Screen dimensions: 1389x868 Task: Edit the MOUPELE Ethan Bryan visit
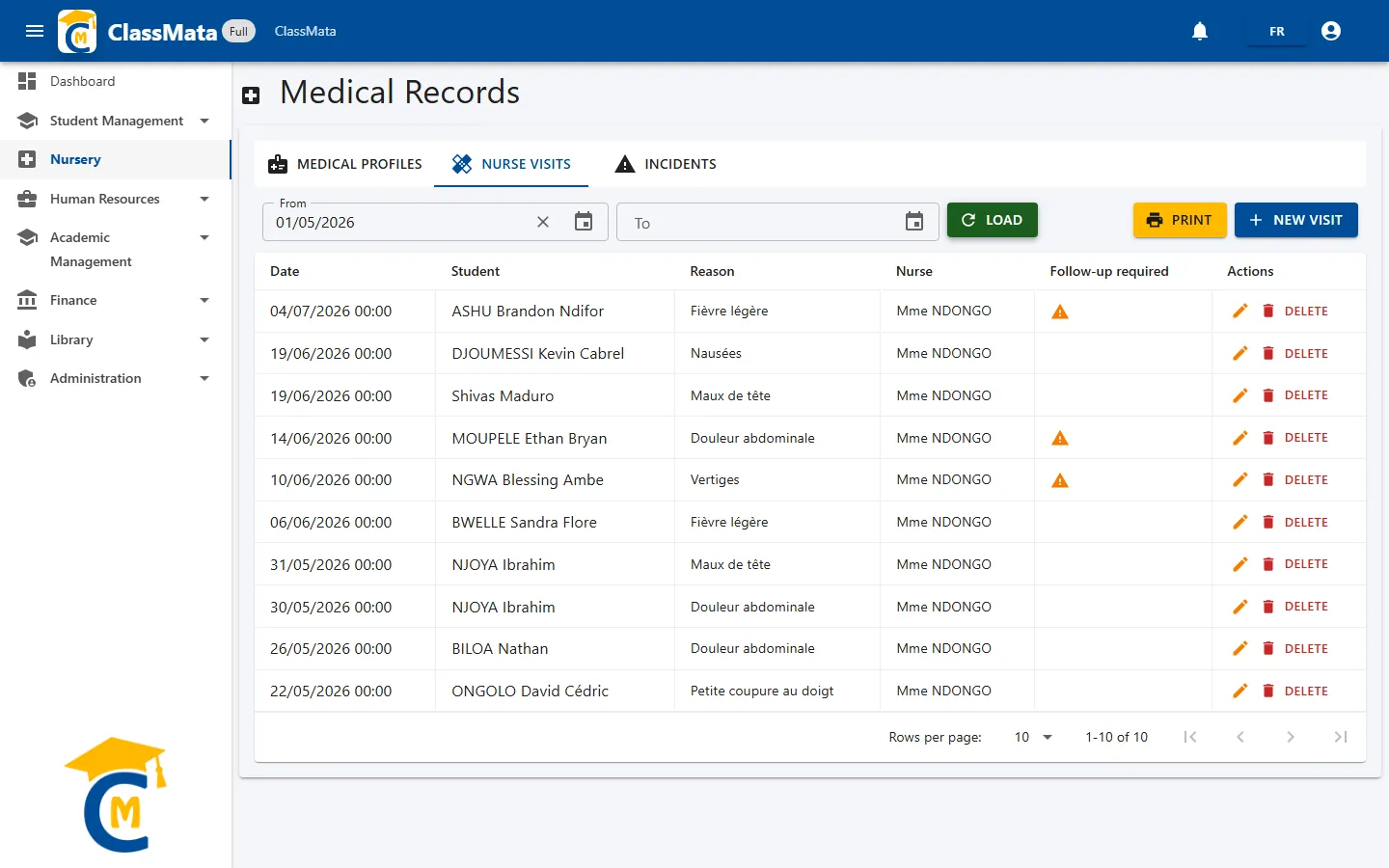(x=1240, y=438)
